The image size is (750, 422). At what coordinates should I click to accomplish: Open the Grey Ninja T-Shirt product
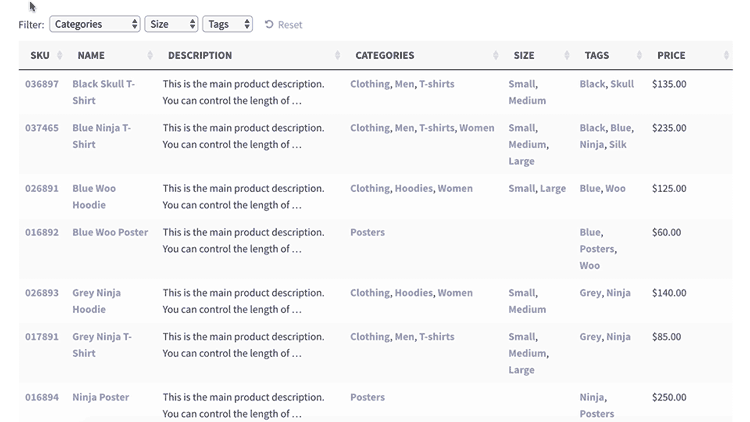pyautogui.click(x=102, y=345)
